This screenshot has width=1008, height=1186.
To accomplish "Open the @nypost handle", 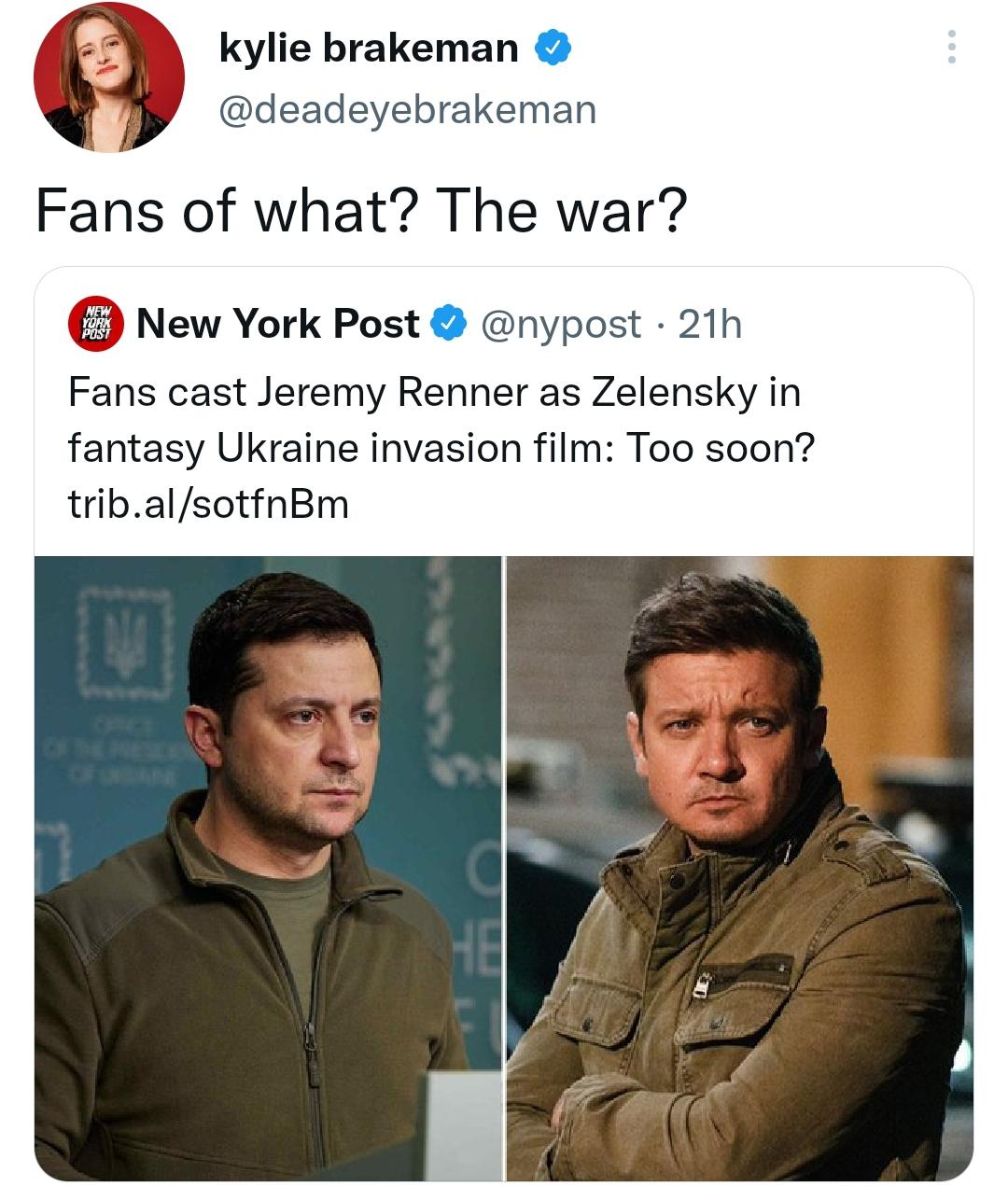I will (x=560, y=324).
